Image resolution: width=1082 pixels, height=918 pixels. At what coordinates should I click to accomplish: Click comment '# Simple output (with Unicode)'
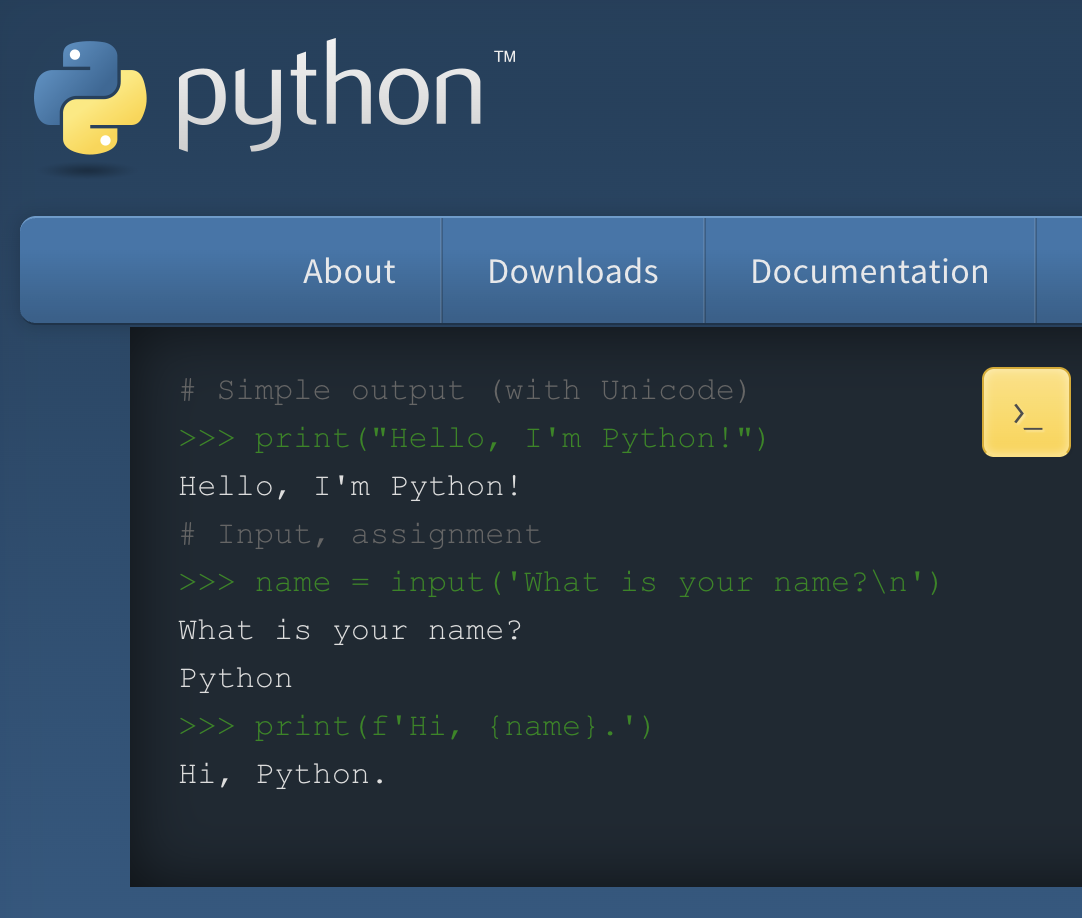click(464, 391)
